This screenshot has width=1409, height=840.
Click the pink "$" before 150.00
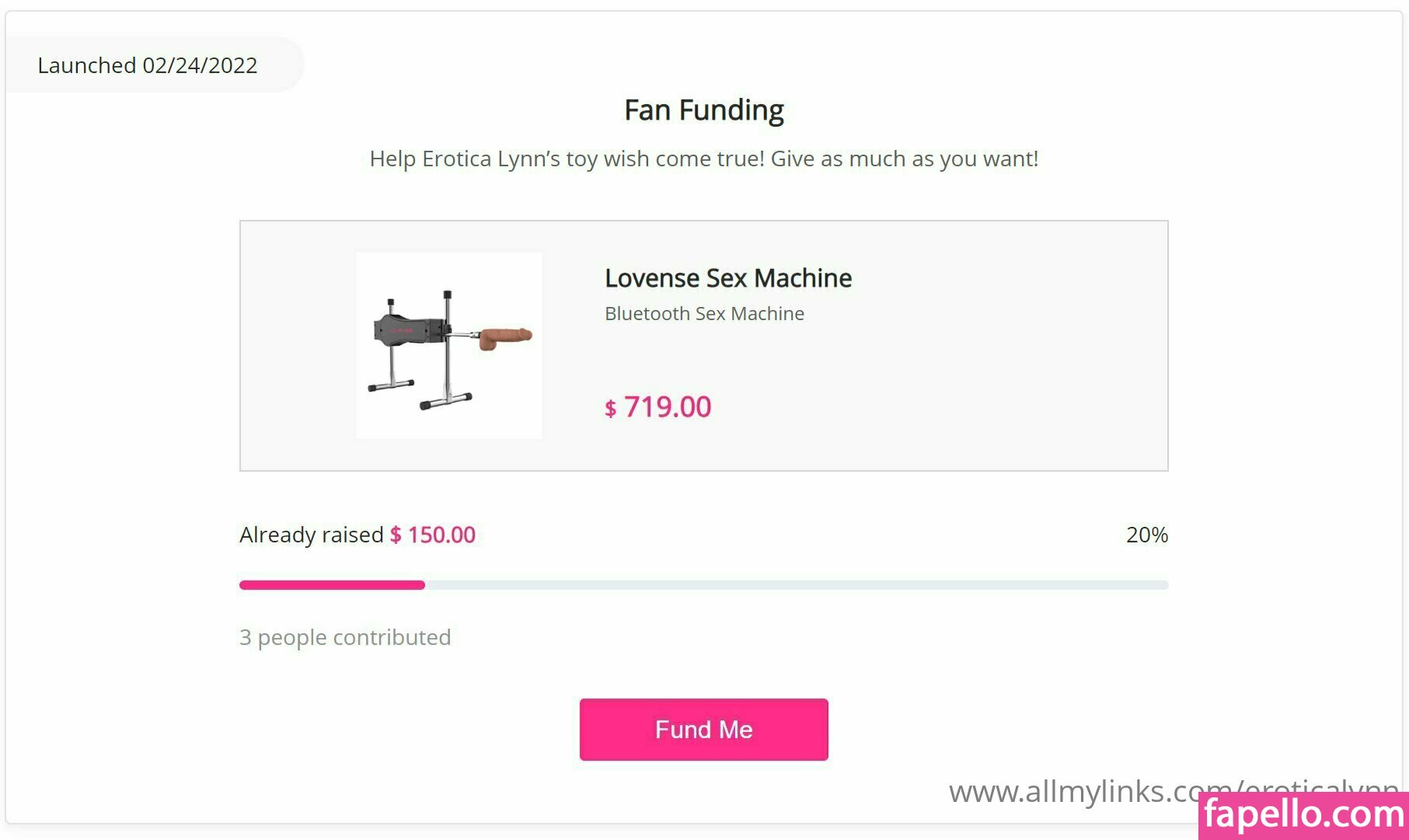(396, 535)
